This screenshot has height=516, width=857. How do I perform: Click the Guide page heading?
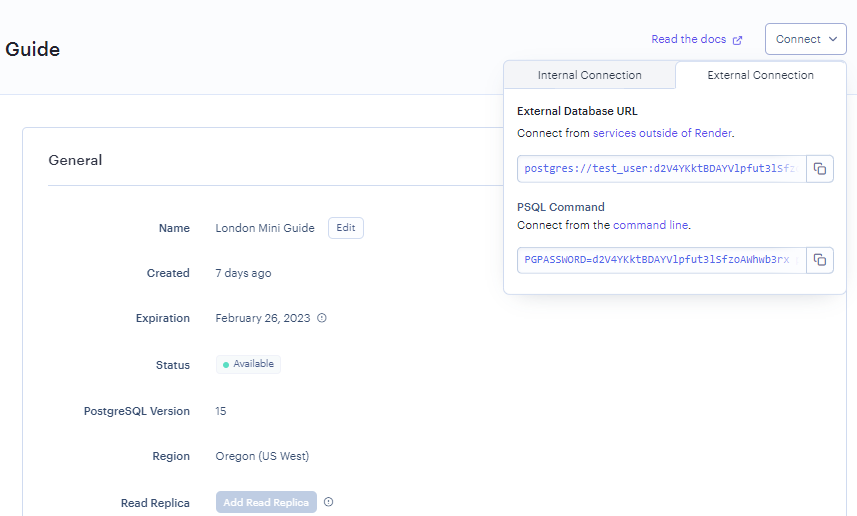coord(32,49)
